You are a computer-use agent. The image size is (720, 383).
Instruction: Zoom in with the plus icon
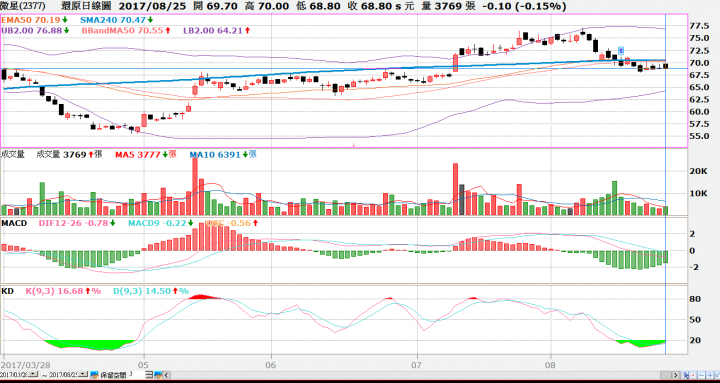tap(710, 375)
